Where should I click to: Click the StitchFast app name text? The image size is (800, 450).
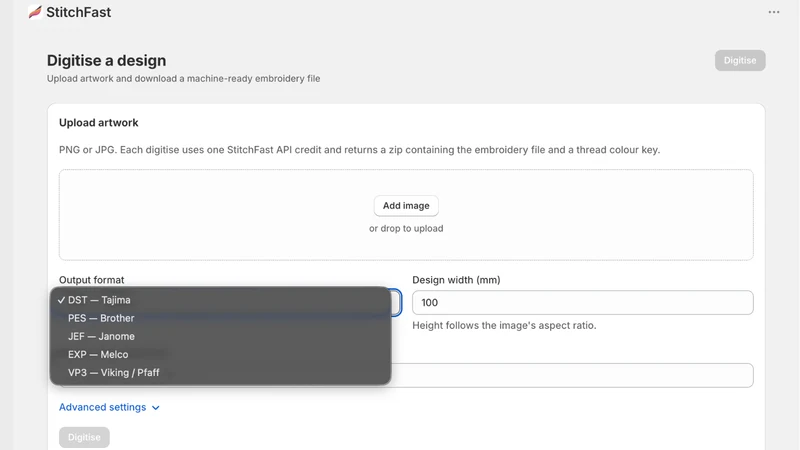click(x=79, y=12)
